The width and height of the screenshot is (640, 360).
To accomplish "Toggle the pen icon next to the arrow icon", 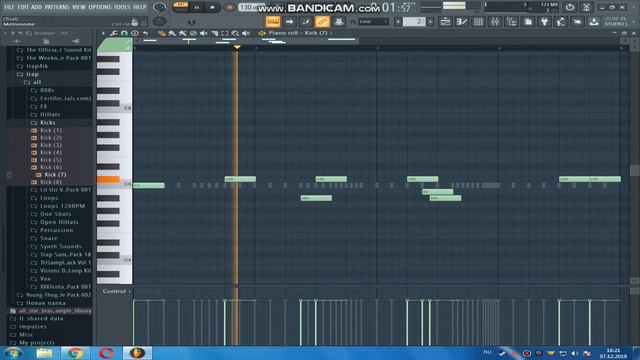I will coord(306,21).
